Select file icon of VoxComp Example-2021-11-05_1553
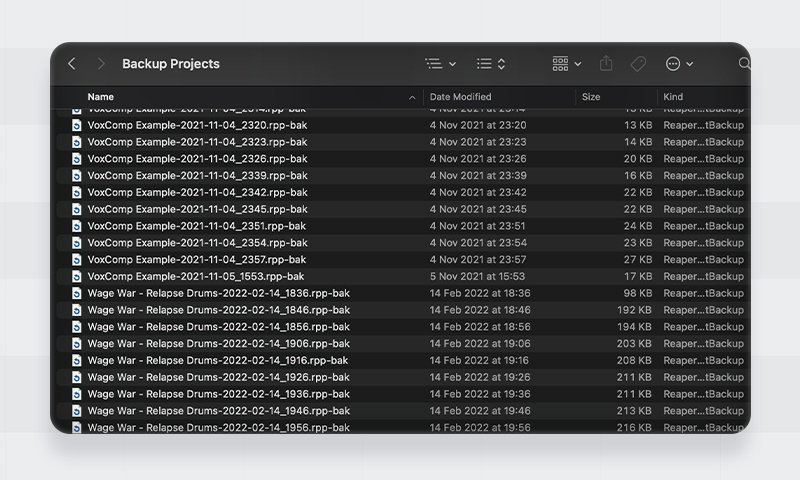This screenshot has height=480, width=800. click(77, 276)
